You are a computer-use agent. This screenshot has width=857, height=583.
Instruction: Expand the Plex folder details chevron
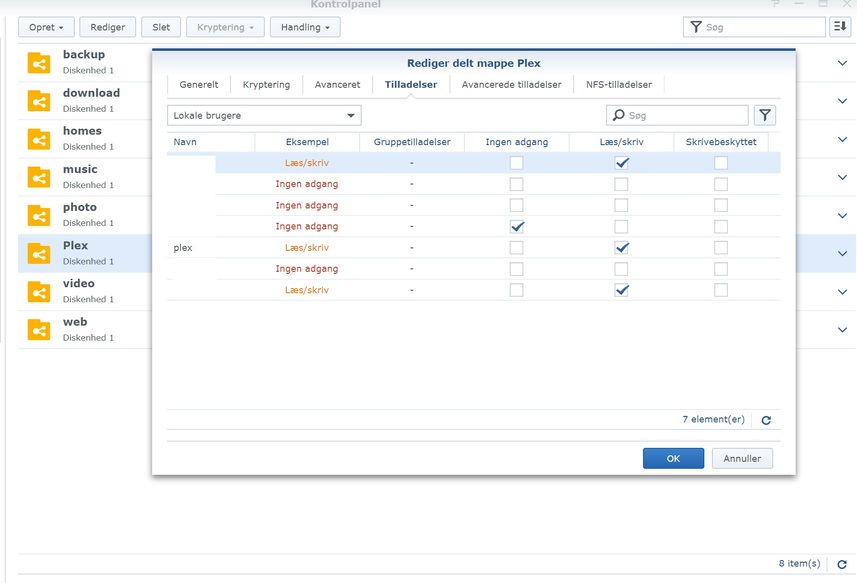[x=842, y=254]
